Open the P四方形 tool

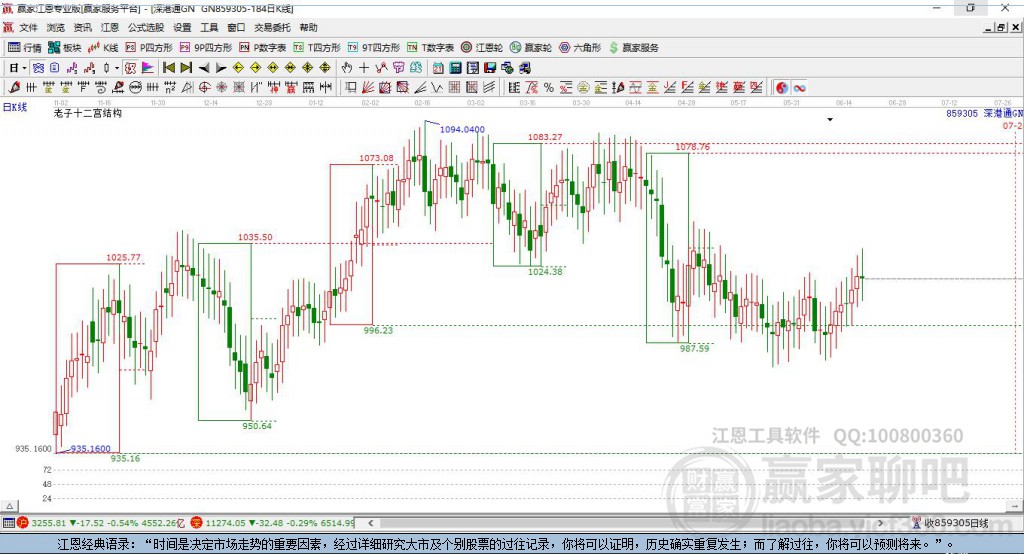coord(149,48)
